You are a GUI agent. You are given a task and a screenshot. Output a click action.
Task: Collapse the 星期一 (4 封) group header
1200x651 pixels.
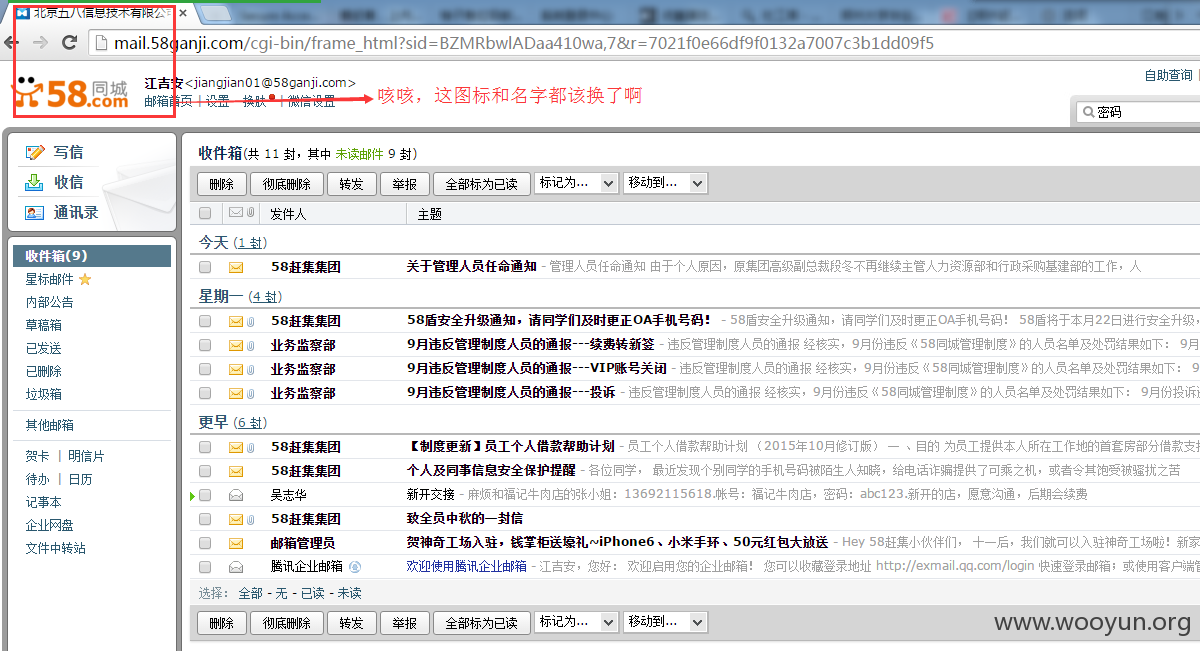[x=240, y=296]
